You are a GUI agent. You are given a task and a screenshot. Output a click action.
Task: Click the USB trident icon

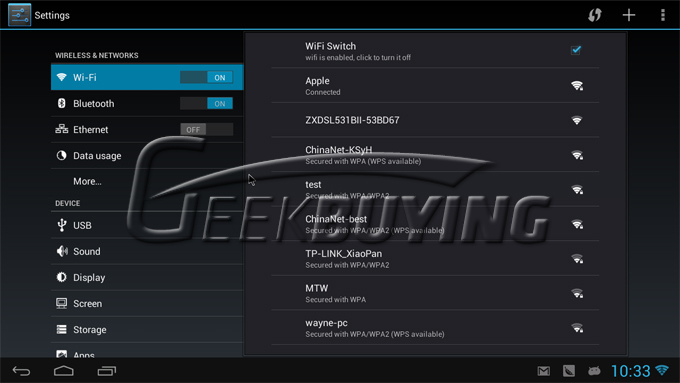tap(62, 225)
